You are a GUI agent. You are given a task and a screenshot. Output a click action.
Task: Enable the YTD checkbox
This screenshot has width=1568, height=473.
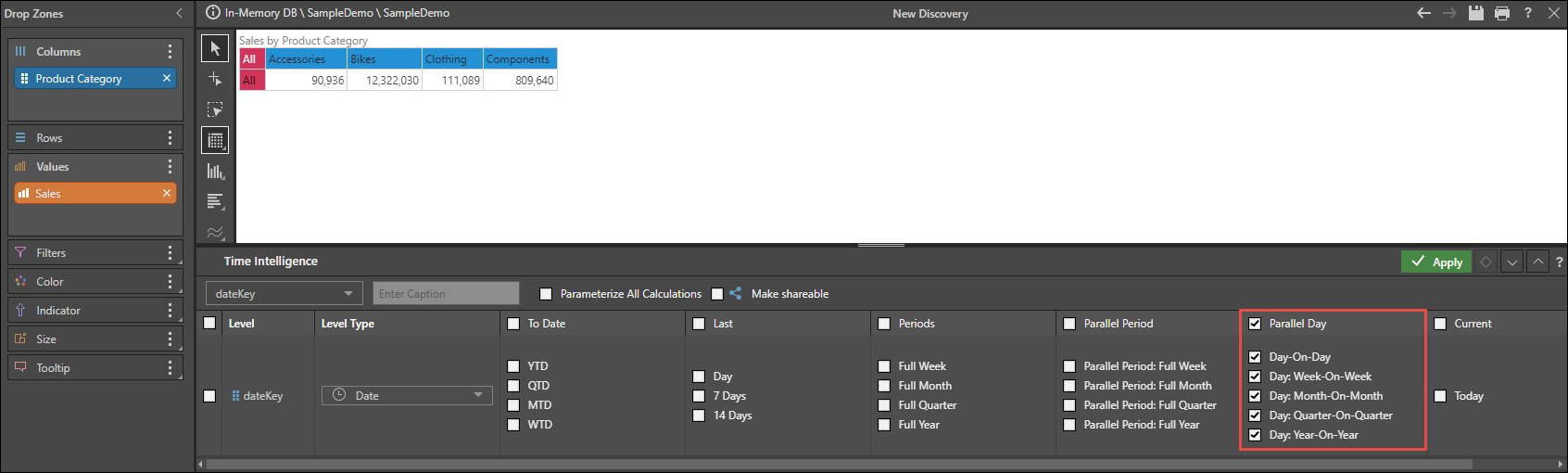tap(513, 366)
